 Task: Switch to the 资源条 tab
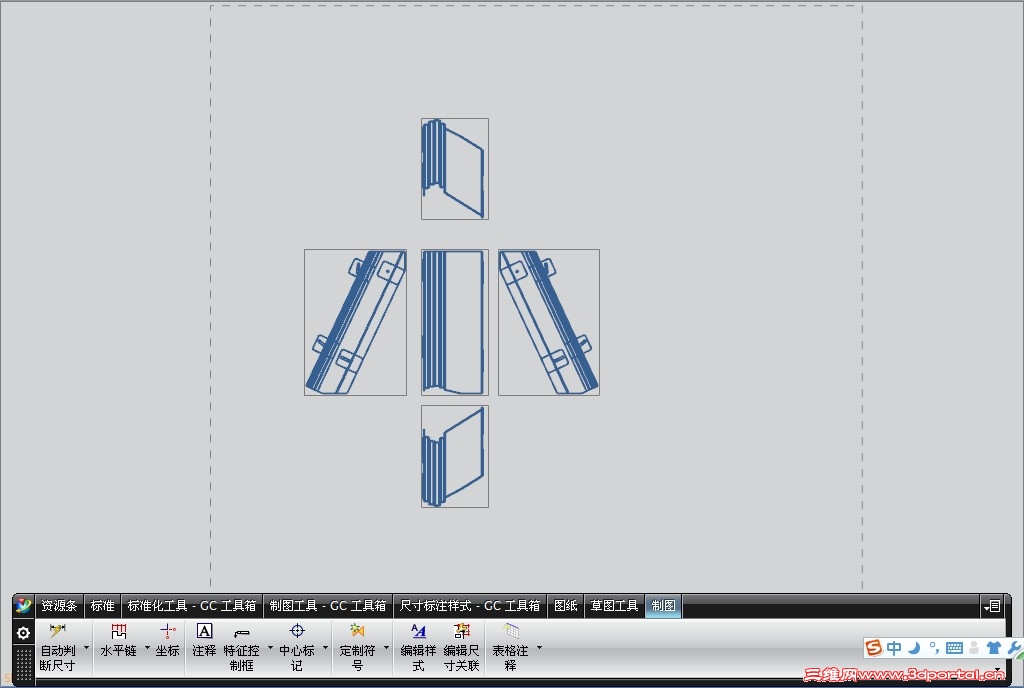(x=59, y=606)
